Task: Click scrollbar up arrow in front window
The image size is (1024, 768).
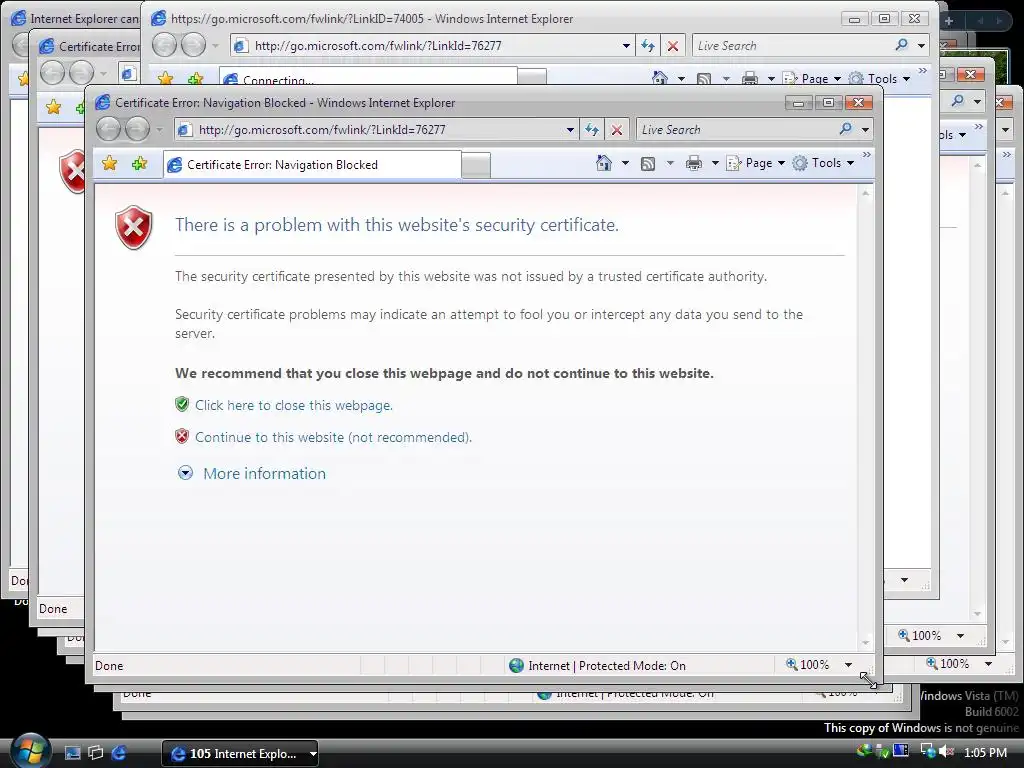Action: (865, 193)
